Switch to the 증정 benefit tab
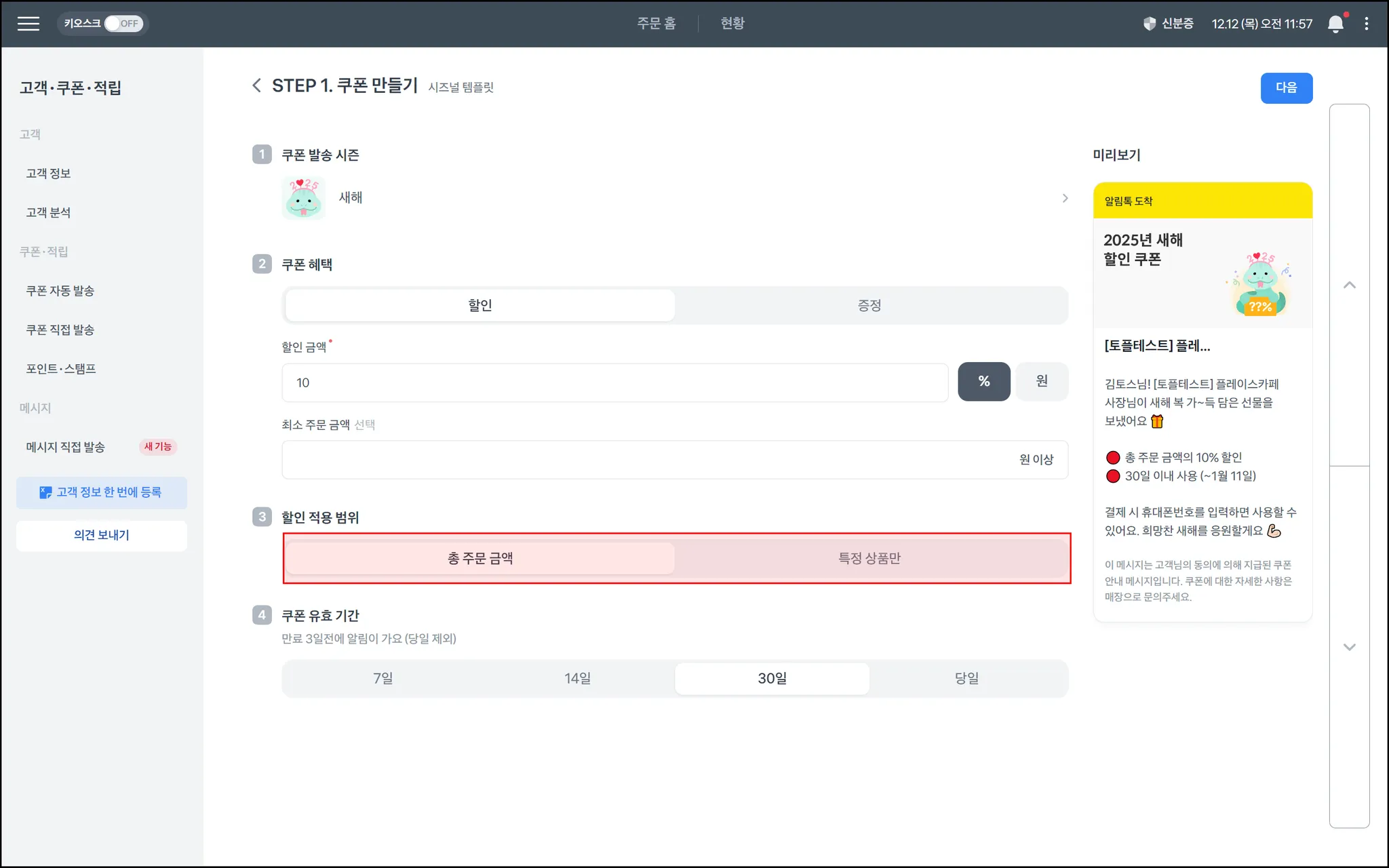This screenshot has width=1389, height=868. pos(869,305)
